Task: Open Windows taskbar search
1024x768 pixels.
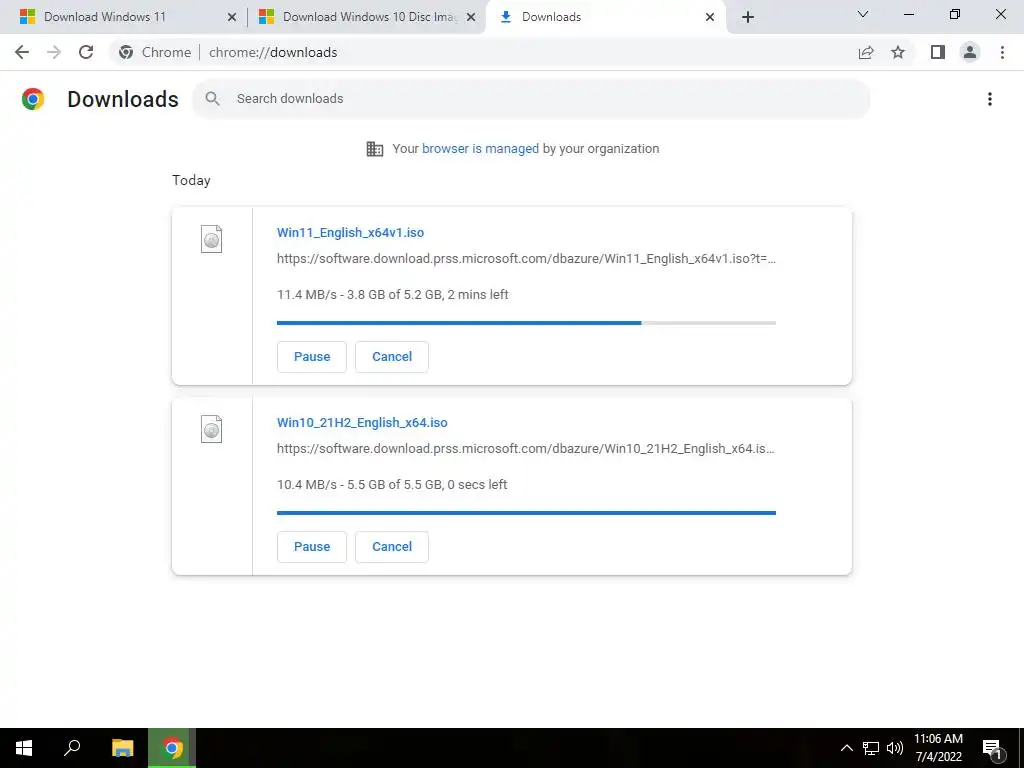Action: point(72,748)
